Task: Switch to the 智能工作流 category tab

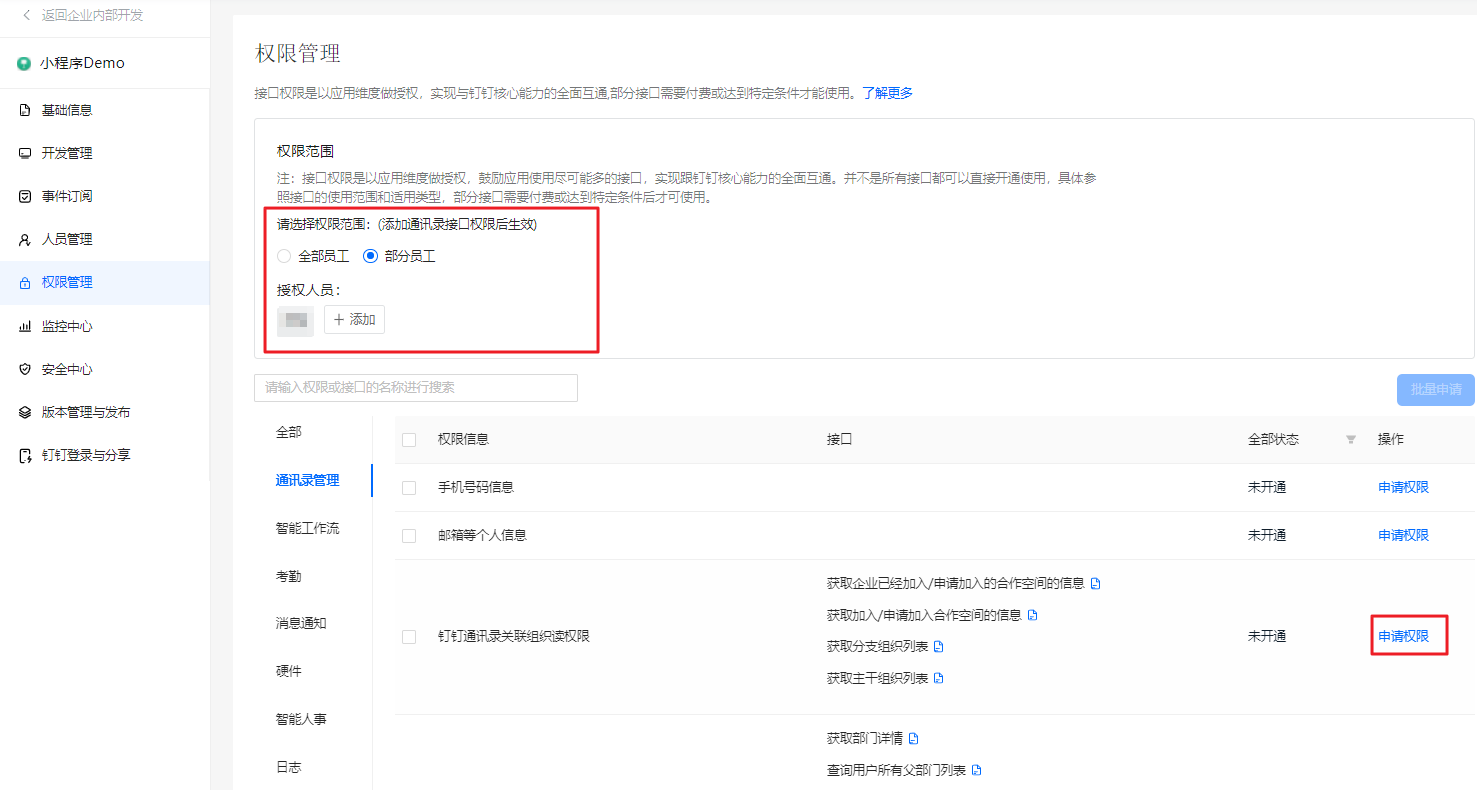Action: 307,528
